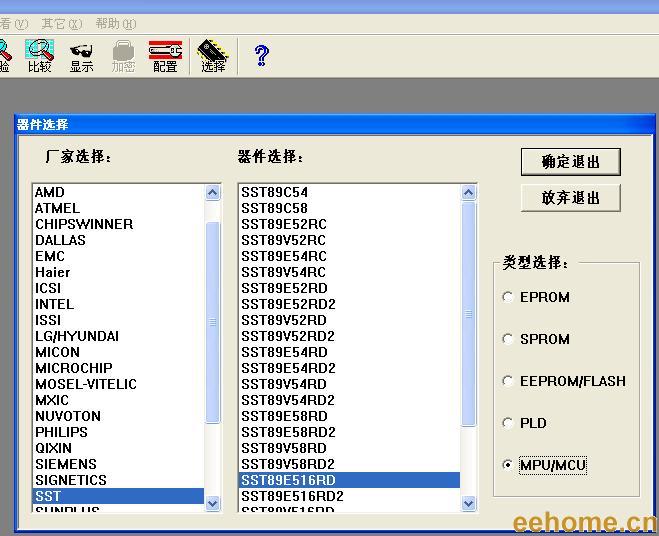Select device SST89V52RD2

[349, 336]
